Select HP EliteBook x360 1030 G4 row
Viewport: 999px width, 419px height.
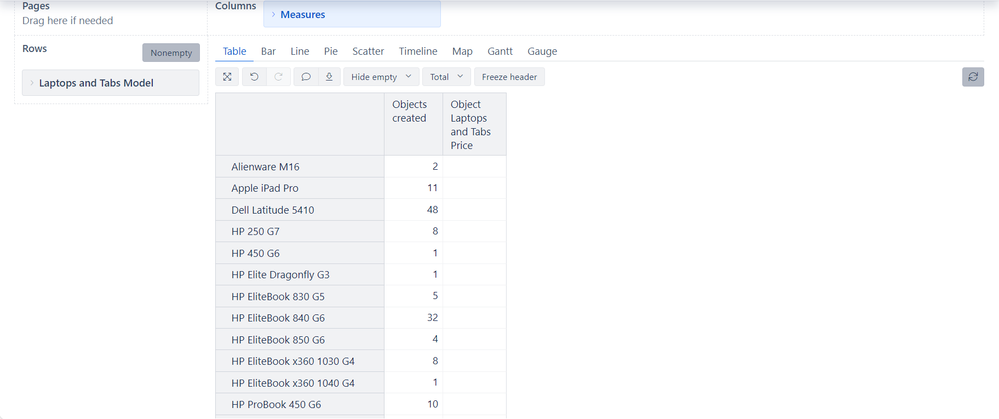(300, 361)
